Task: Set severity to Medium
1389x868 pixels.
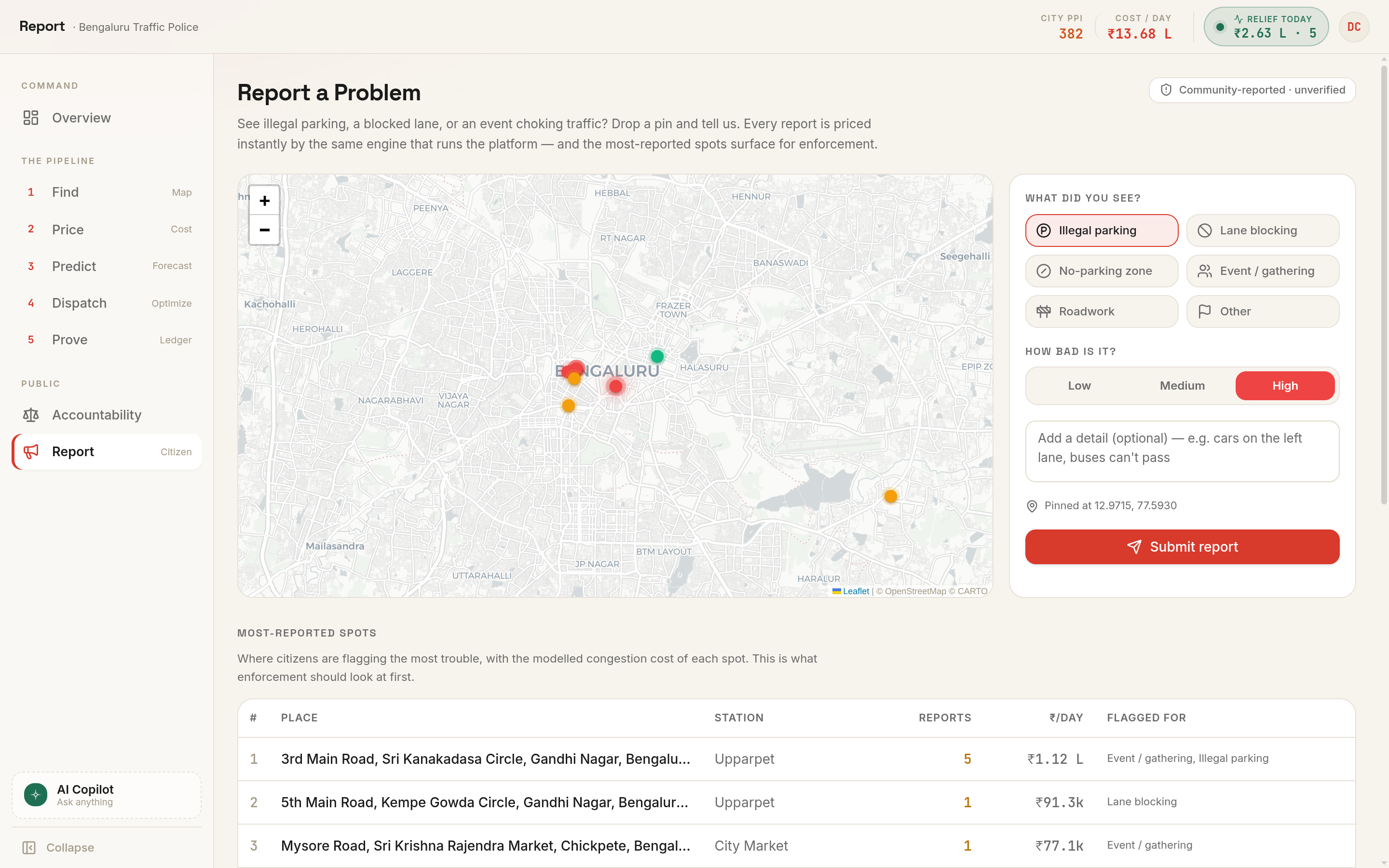Action: [x=1182, y=386]
